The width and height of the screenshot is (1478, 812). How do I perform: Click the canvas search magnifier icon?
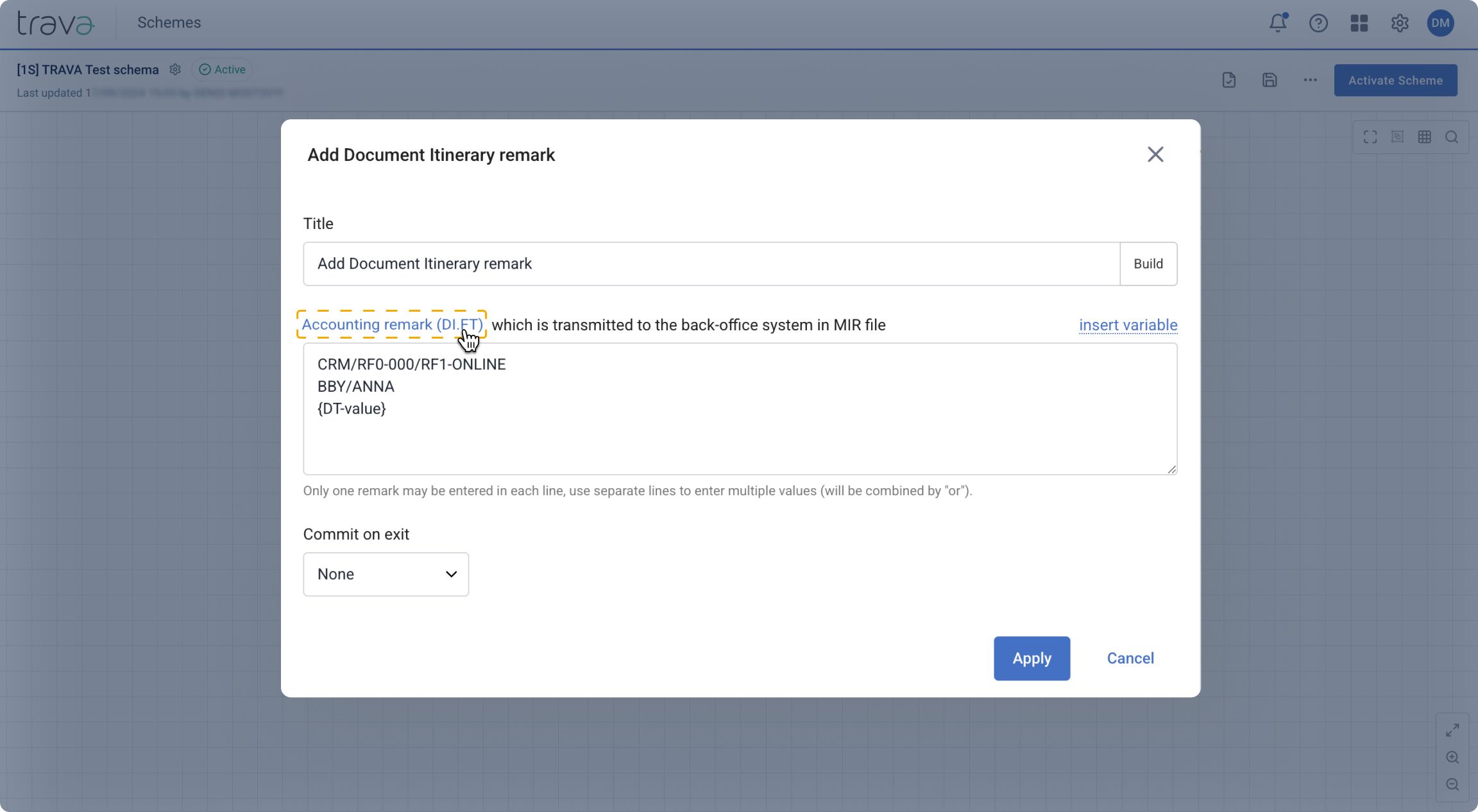coord(1452,137)
